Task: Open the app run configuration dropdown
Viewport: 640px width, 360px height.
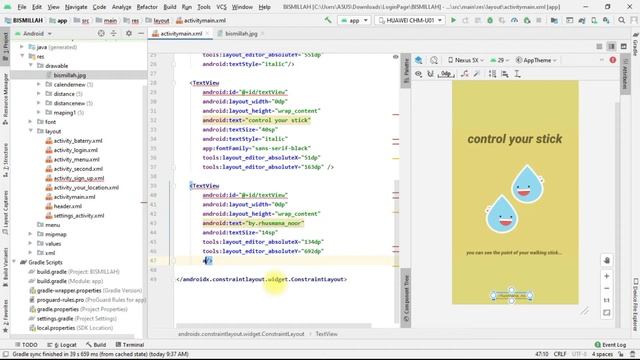Action: [355, 20]
